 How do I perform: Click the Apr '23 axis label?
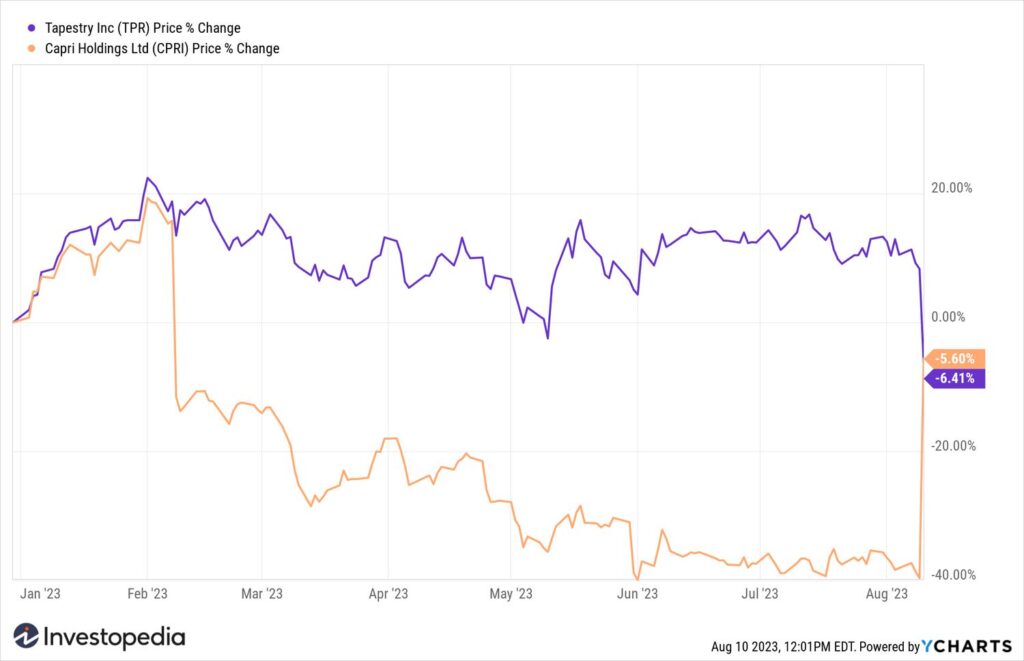point(388,594)
